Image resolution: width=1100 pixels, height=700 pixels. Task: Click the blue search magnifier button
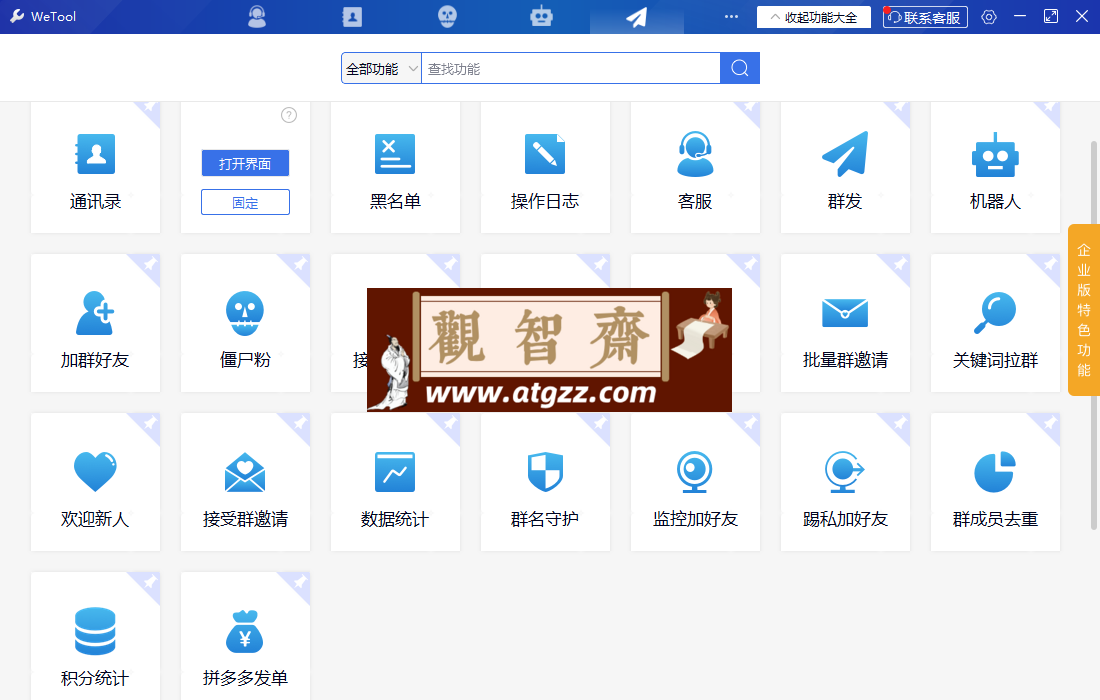(740, 68)
